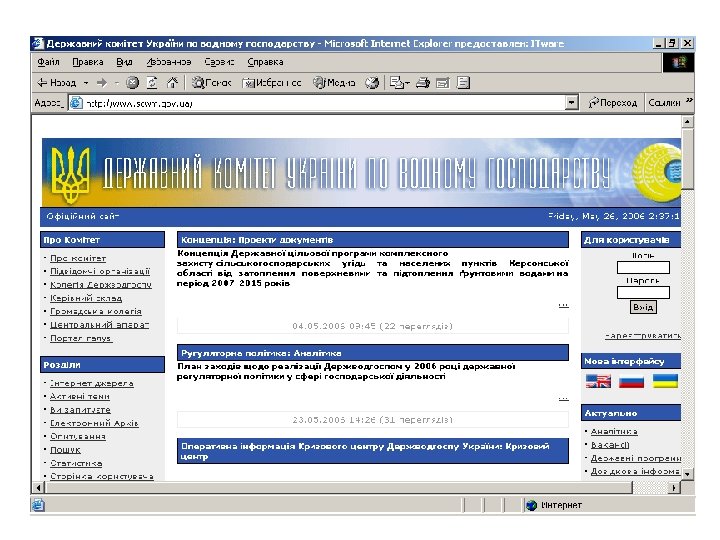The image size is (720, 540).
Task: Click the password input field
Action: pos(643,292)
